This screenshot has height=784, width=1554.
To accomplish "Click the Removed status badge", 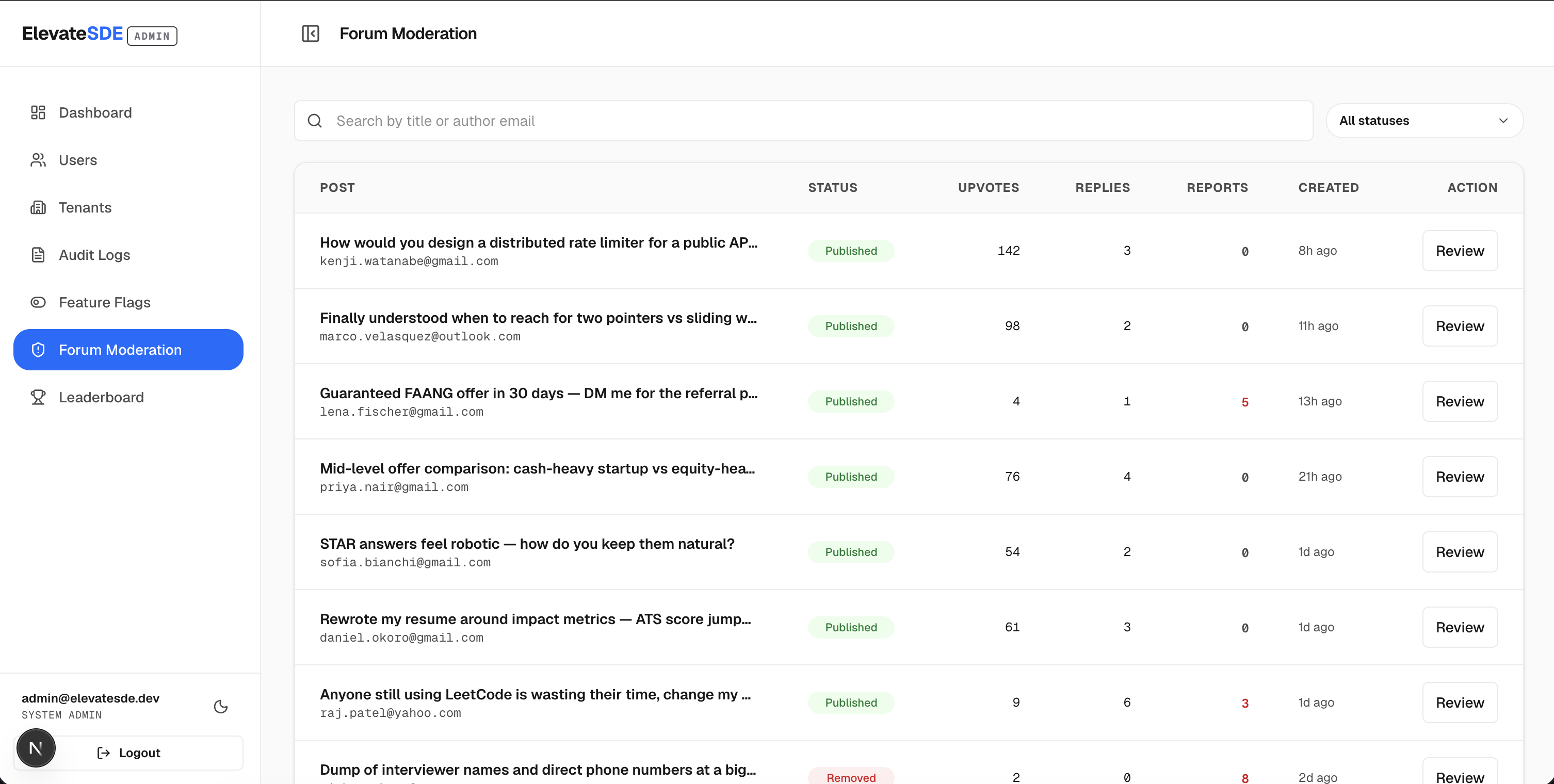I will [x=851, y=776].
